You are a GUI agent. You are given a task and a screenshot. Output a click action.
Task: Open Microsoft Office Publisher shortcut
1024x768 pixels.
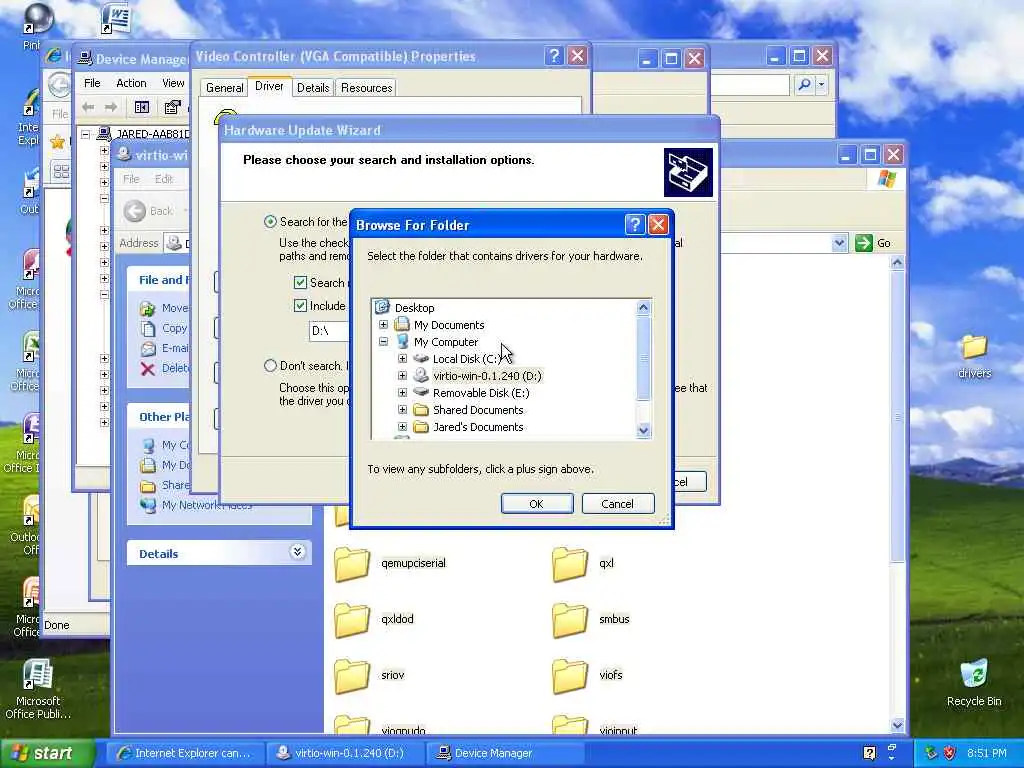pyautogui.click(x=37, y=690)
